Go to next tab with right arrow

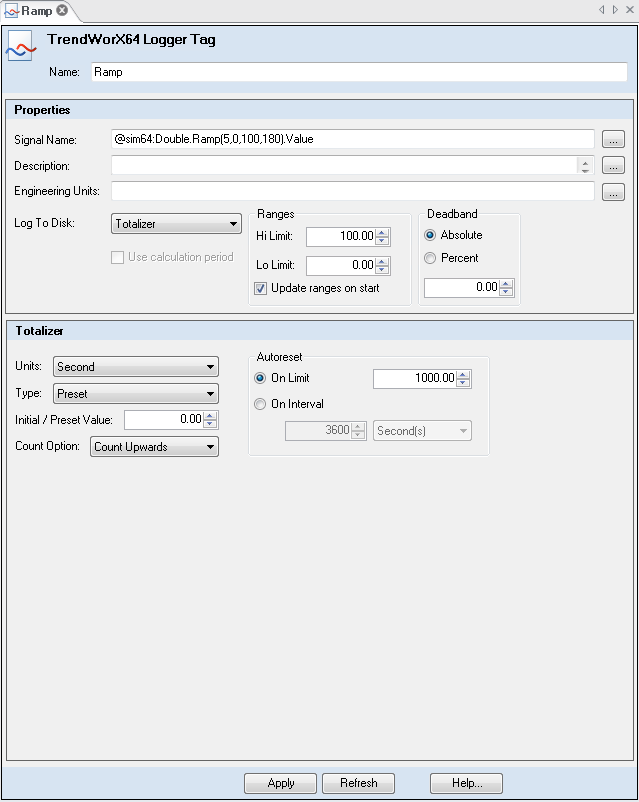pyautogui.click(x=615, y=10)
